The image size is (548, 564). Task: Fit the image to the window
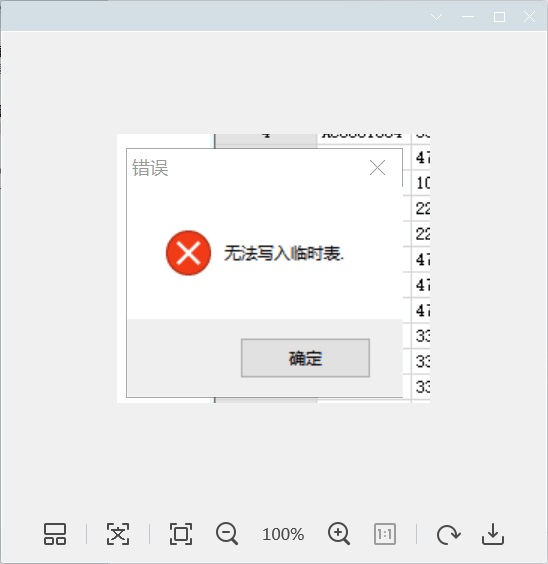coord(181,534)
